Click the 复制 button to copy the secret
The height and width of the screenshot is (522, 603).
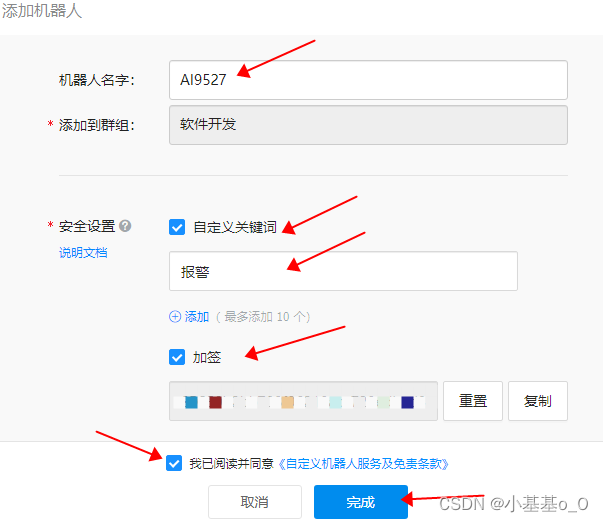538,401
